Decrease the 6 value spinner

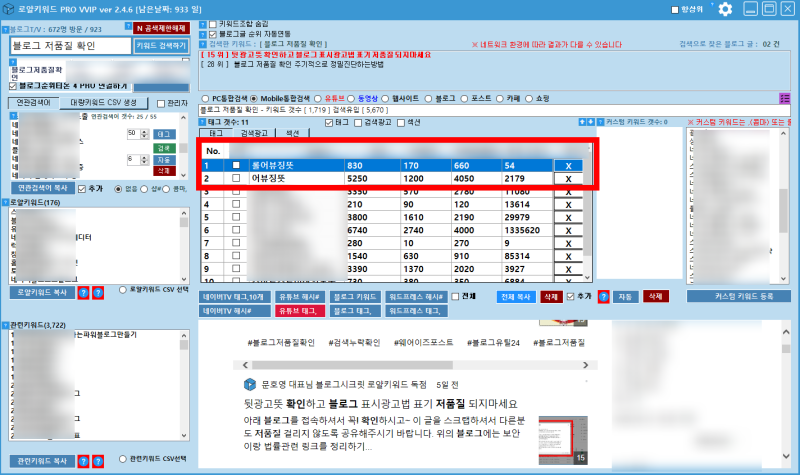pyautogui.click(x=144, y=162)
